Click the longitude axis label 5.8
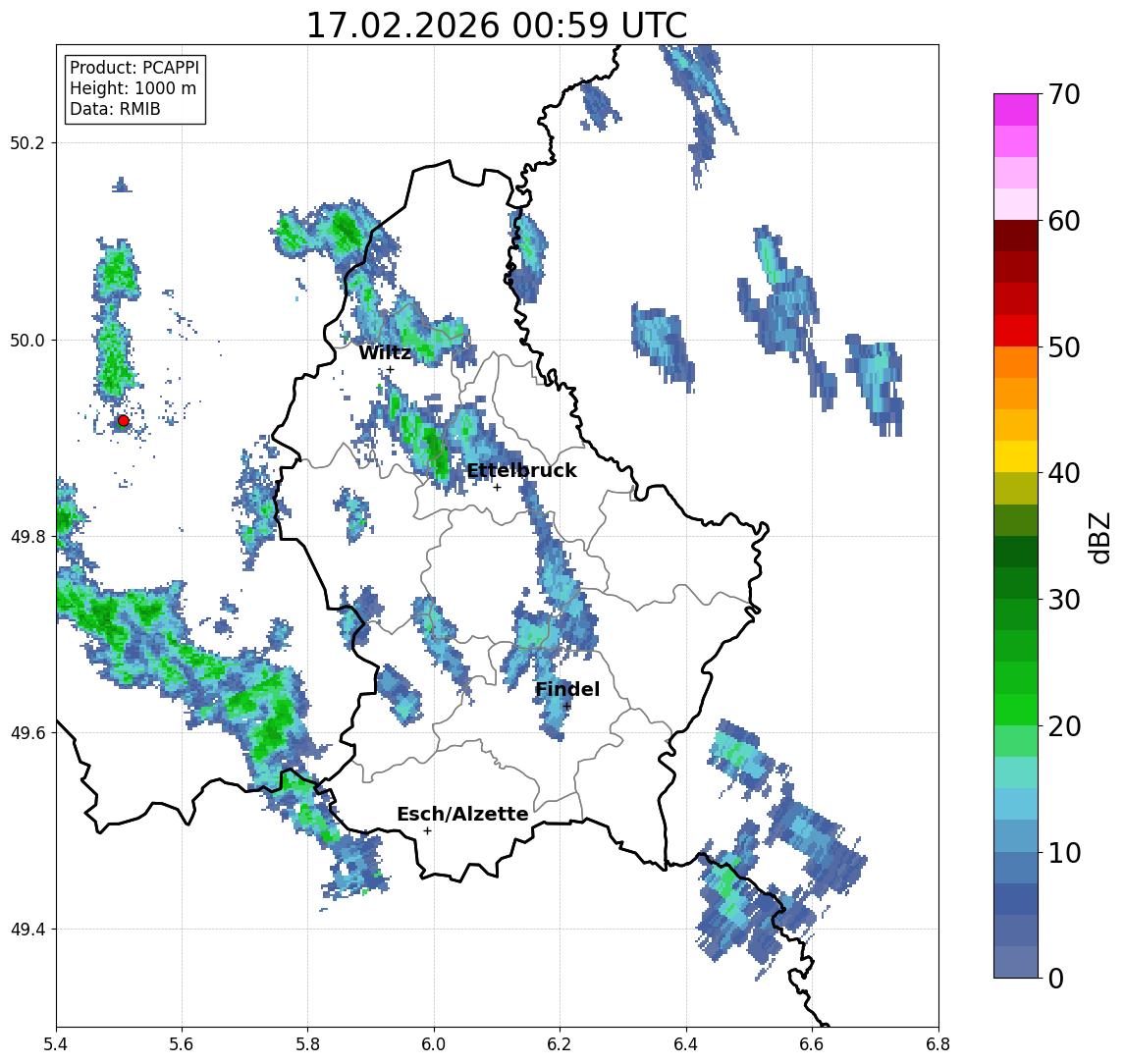The height and width of the screenshot is (1064, 1124). (x=307, y=1044)
